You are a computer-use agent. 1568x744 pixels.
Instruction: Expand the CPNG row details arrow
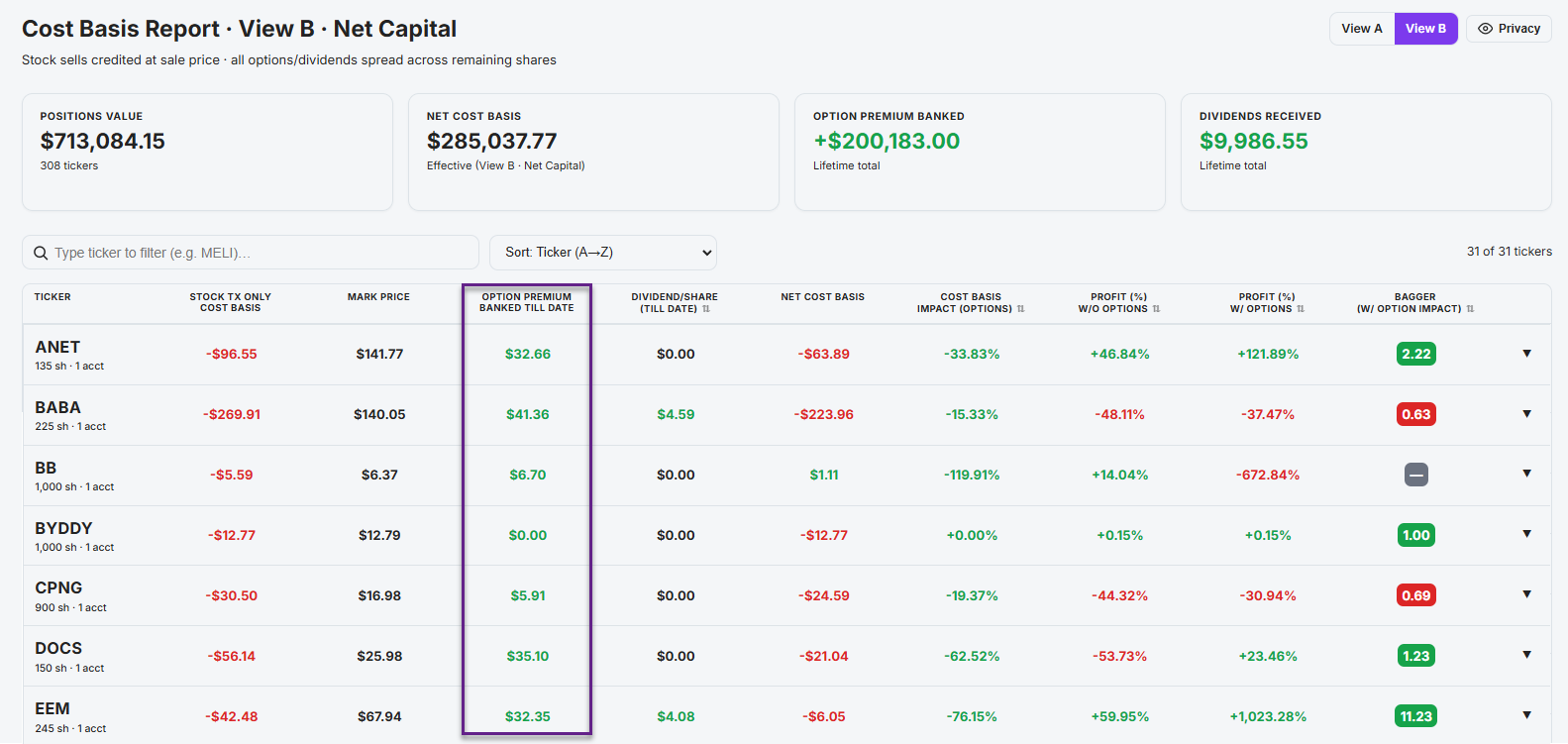pos(1526,594)
